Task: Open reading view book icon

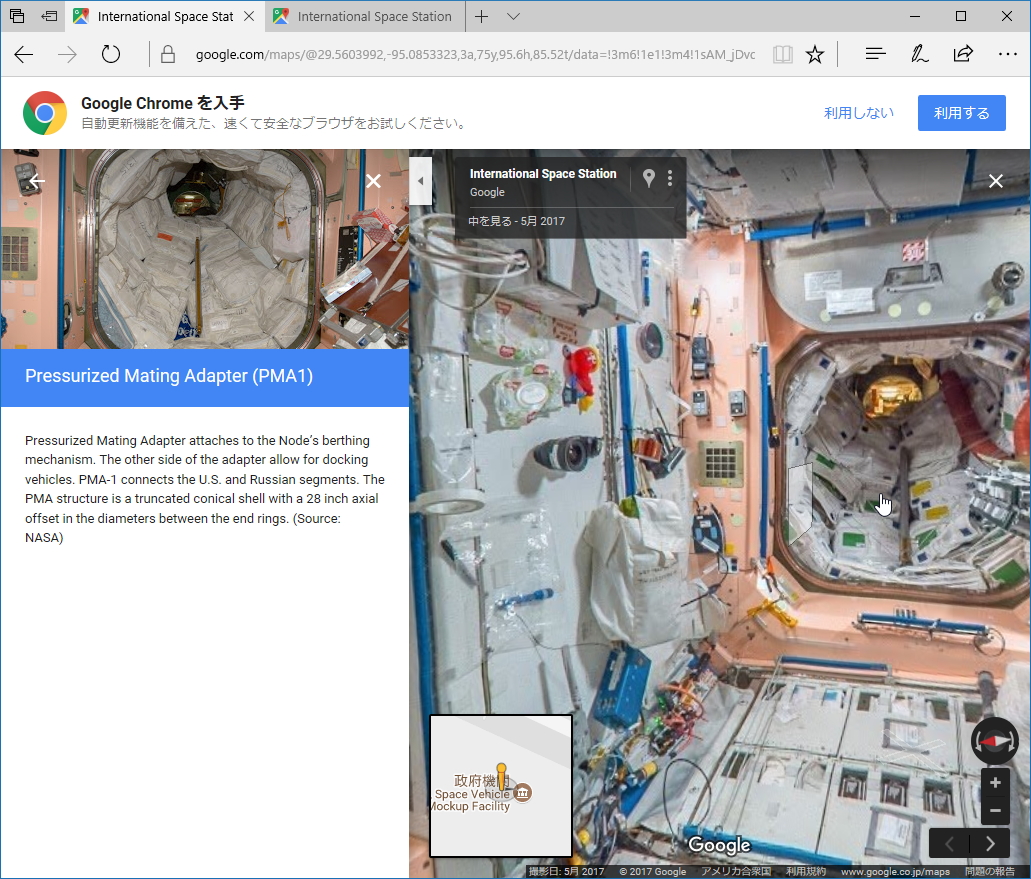Action: coord(782,55)
